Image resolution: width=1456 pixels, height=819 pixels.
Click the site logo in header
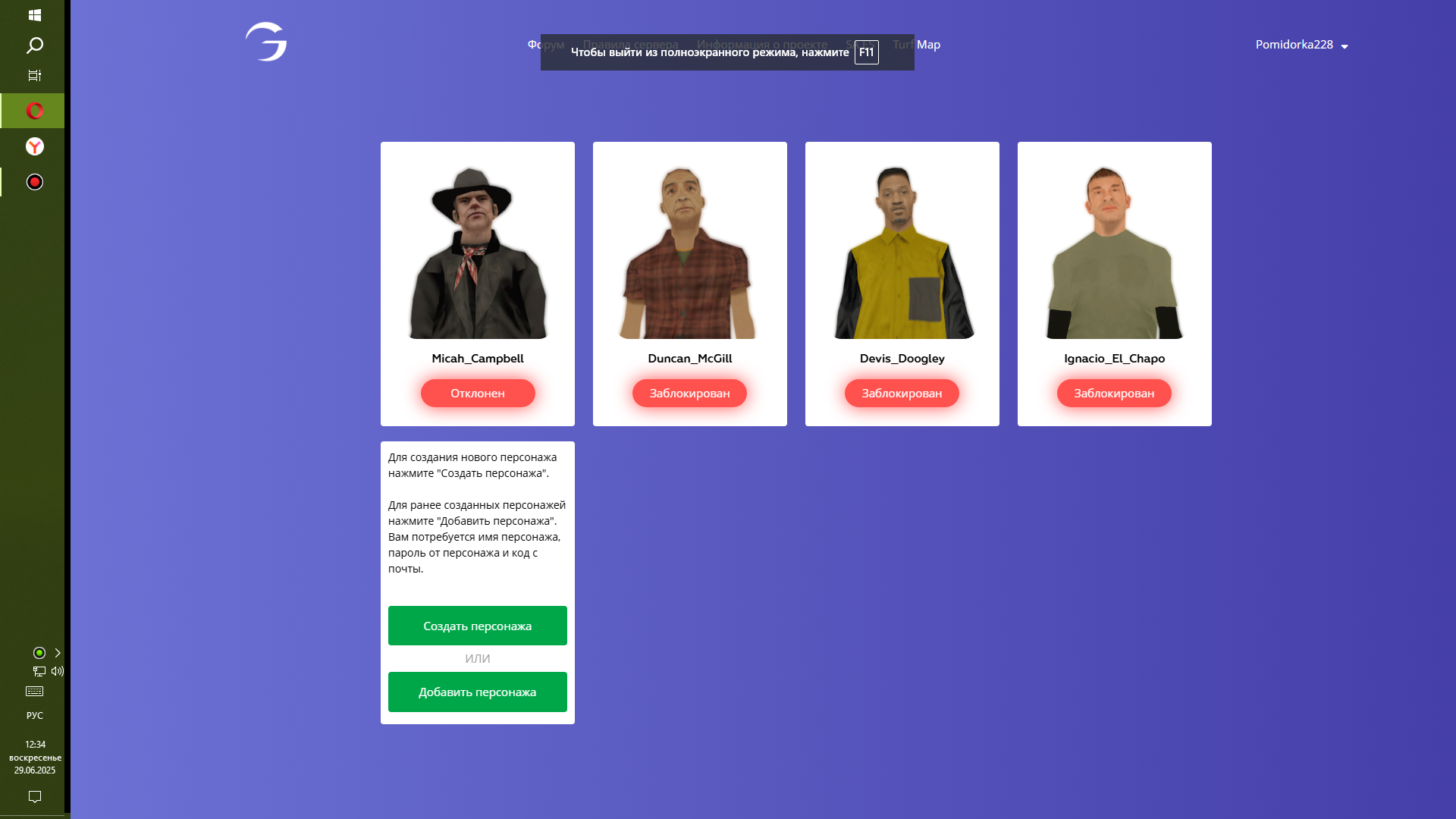click(x=266, y=42)
